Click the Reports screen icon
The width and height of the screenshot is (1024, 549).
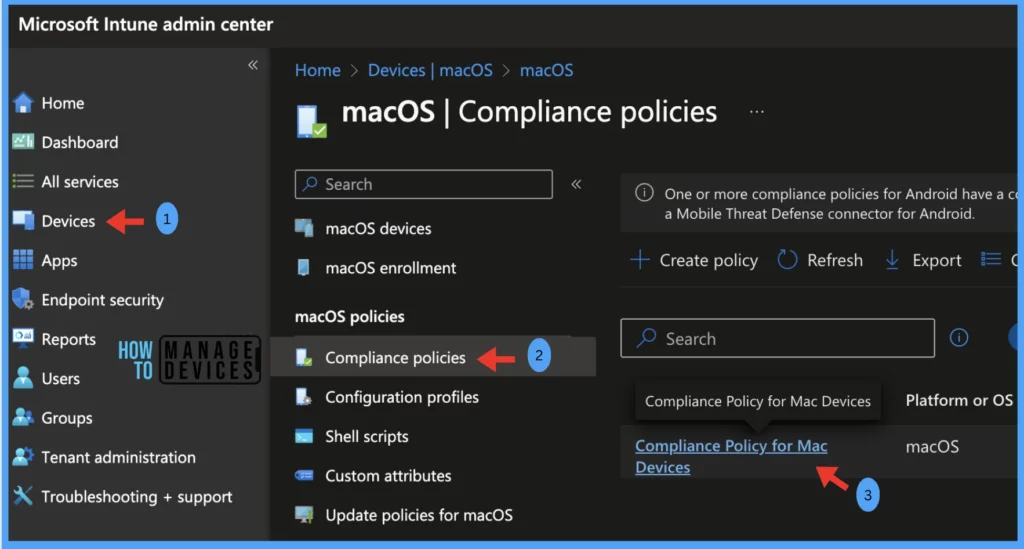point(23,338)
